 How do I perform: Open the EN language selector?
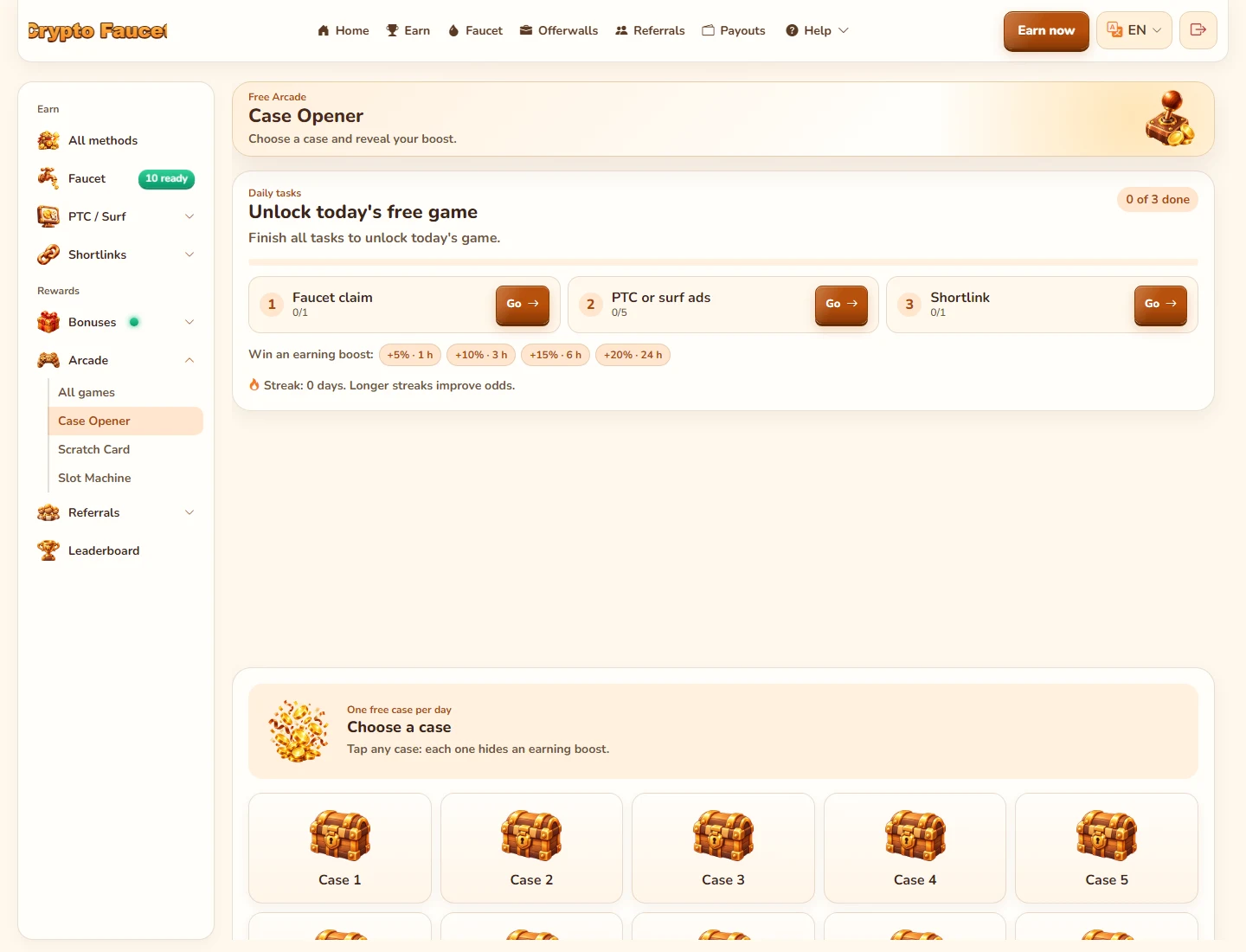[1134, 30]
